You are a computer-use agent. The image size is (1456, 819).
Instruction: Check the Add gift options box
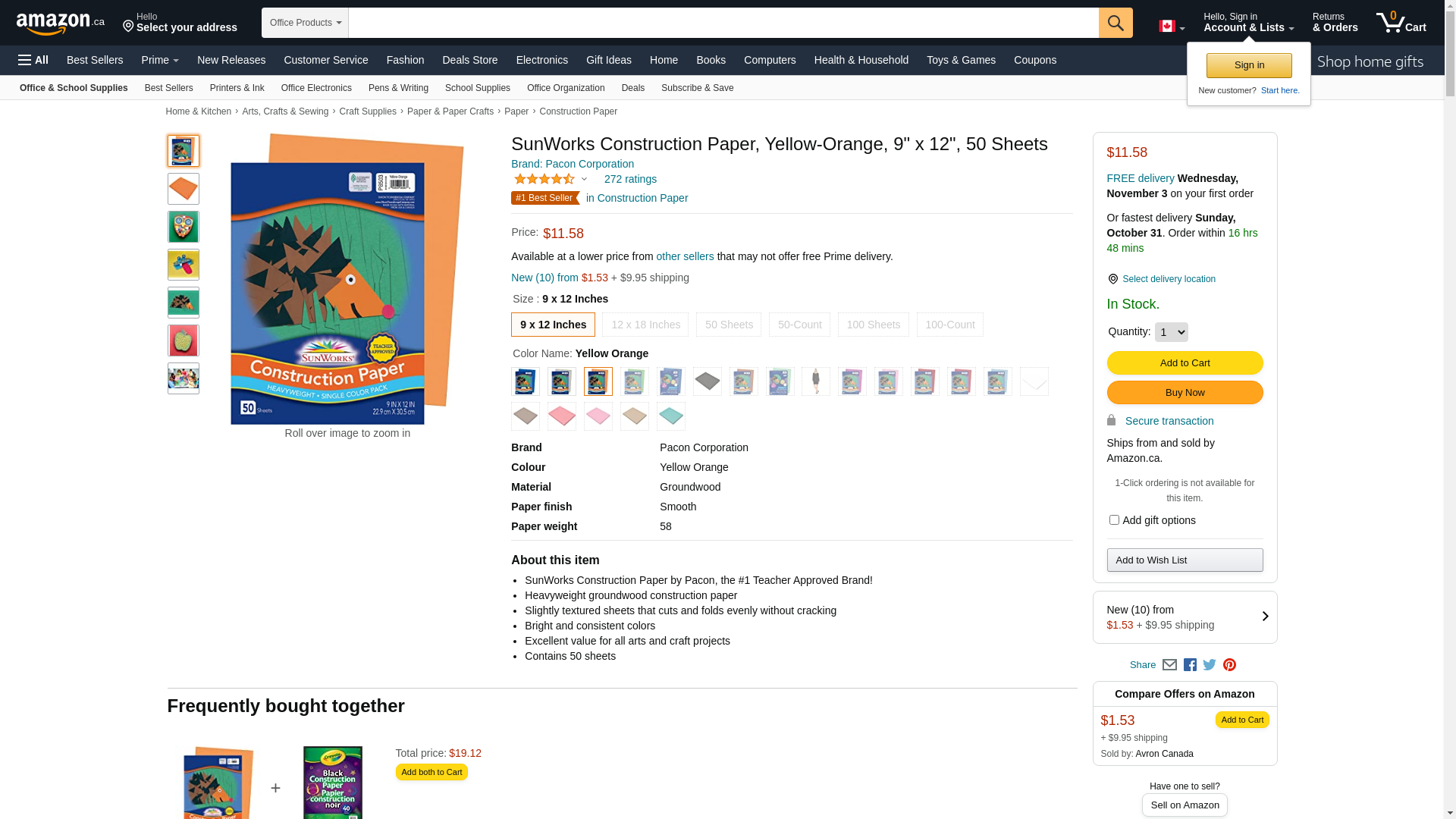[1114, 520]
